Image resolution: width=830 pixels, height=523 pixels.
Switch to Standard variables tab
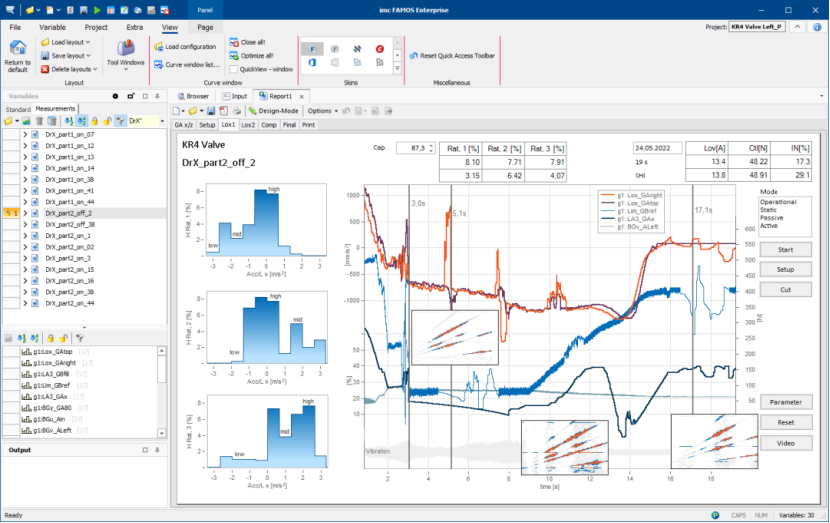pos(18,109)
